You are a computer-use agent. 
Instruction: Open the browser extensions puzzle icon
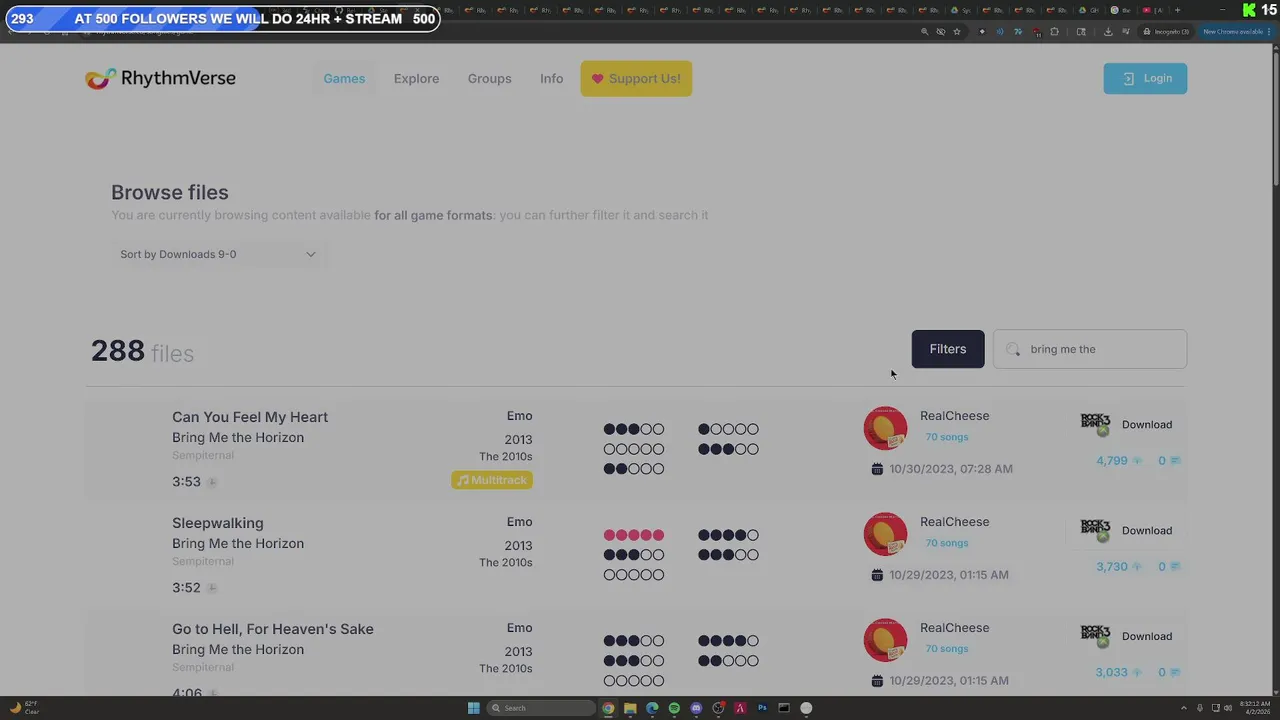click(1054, 32)
